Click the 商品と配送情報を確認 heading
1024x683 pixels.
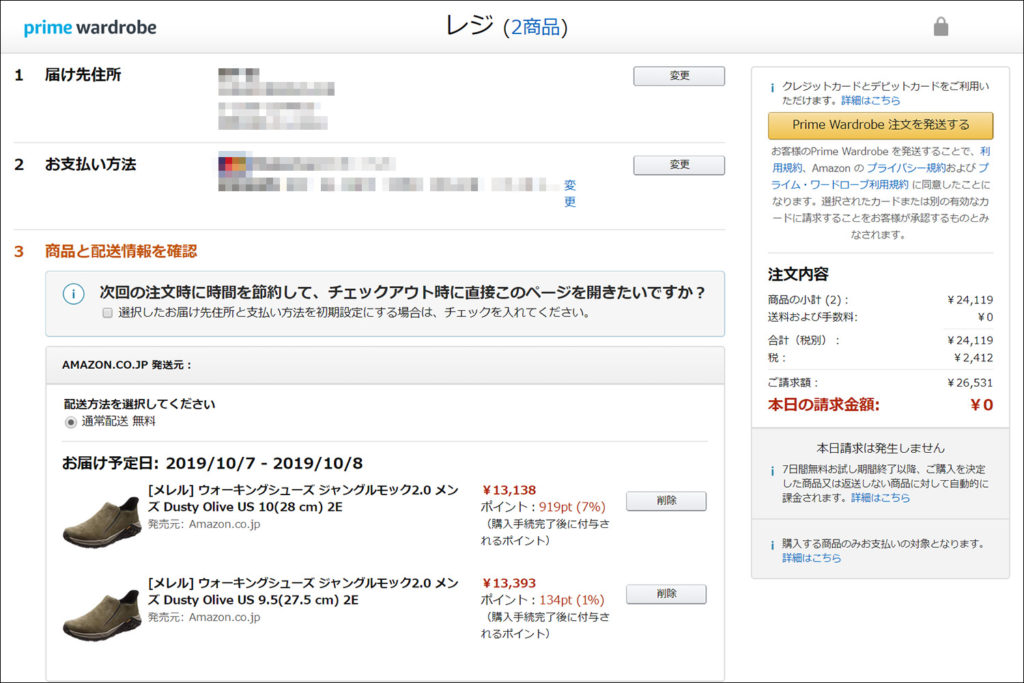pos(121,251)
